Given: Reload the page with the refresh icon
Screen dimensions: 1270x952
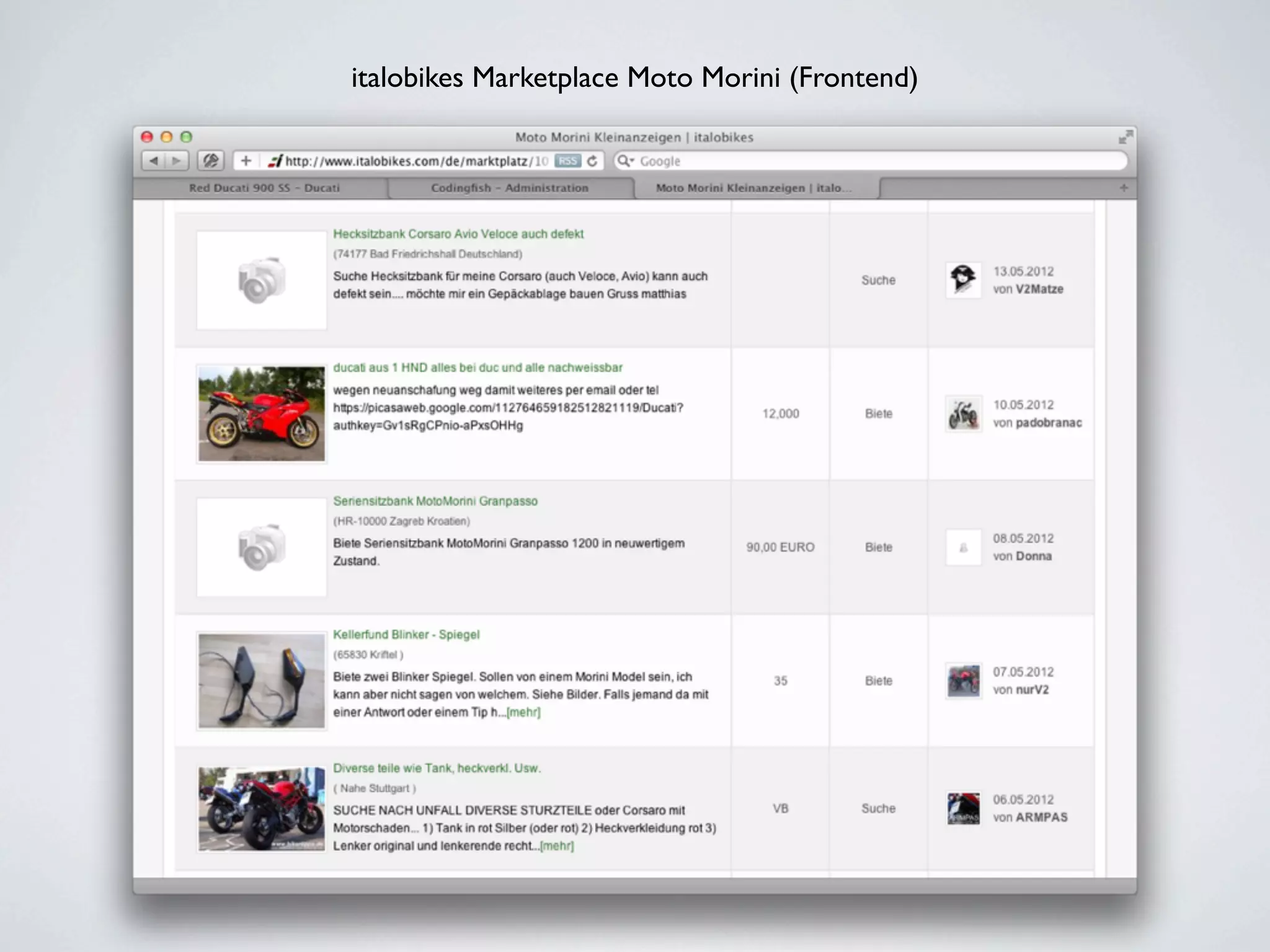Looking at the screenshot, I should click(x=592, y=161).
